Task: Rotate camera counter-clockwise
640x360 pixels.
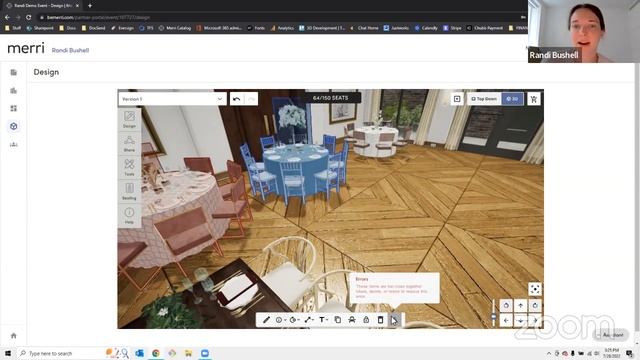Action: click(x=506, y=305)
